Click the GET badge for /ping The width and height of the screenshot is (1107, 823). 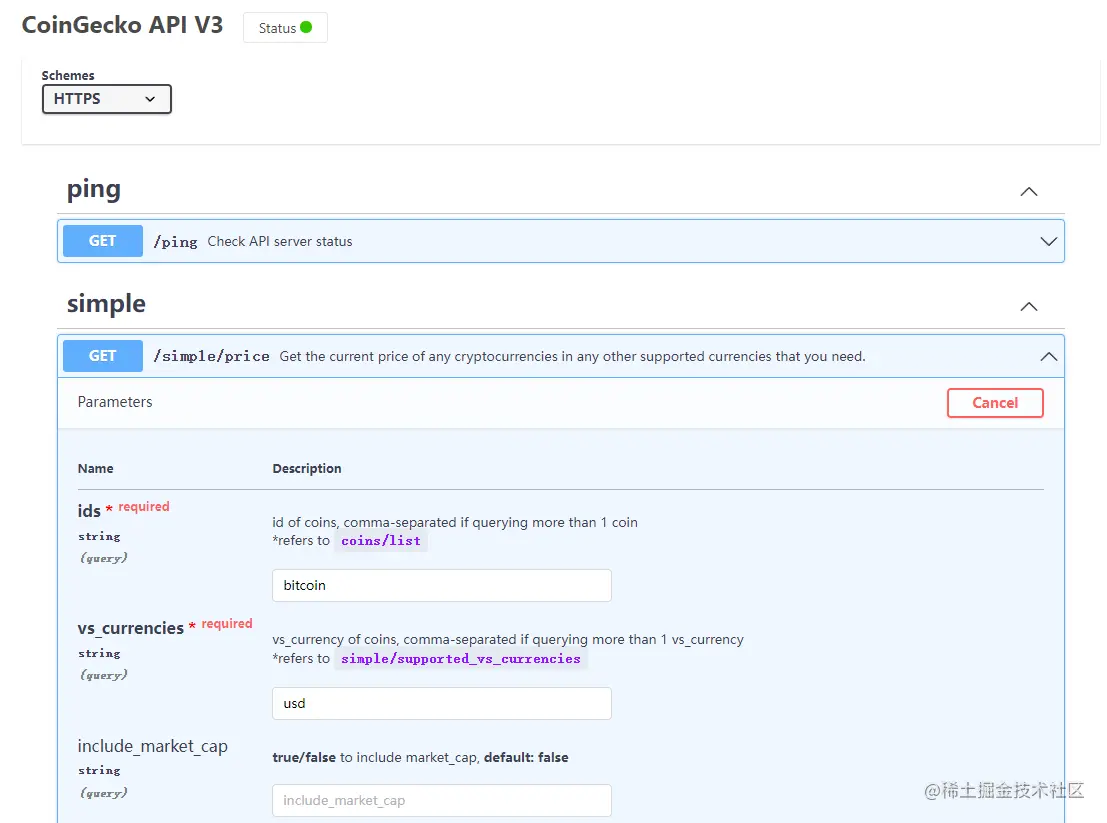pos(102,241)
